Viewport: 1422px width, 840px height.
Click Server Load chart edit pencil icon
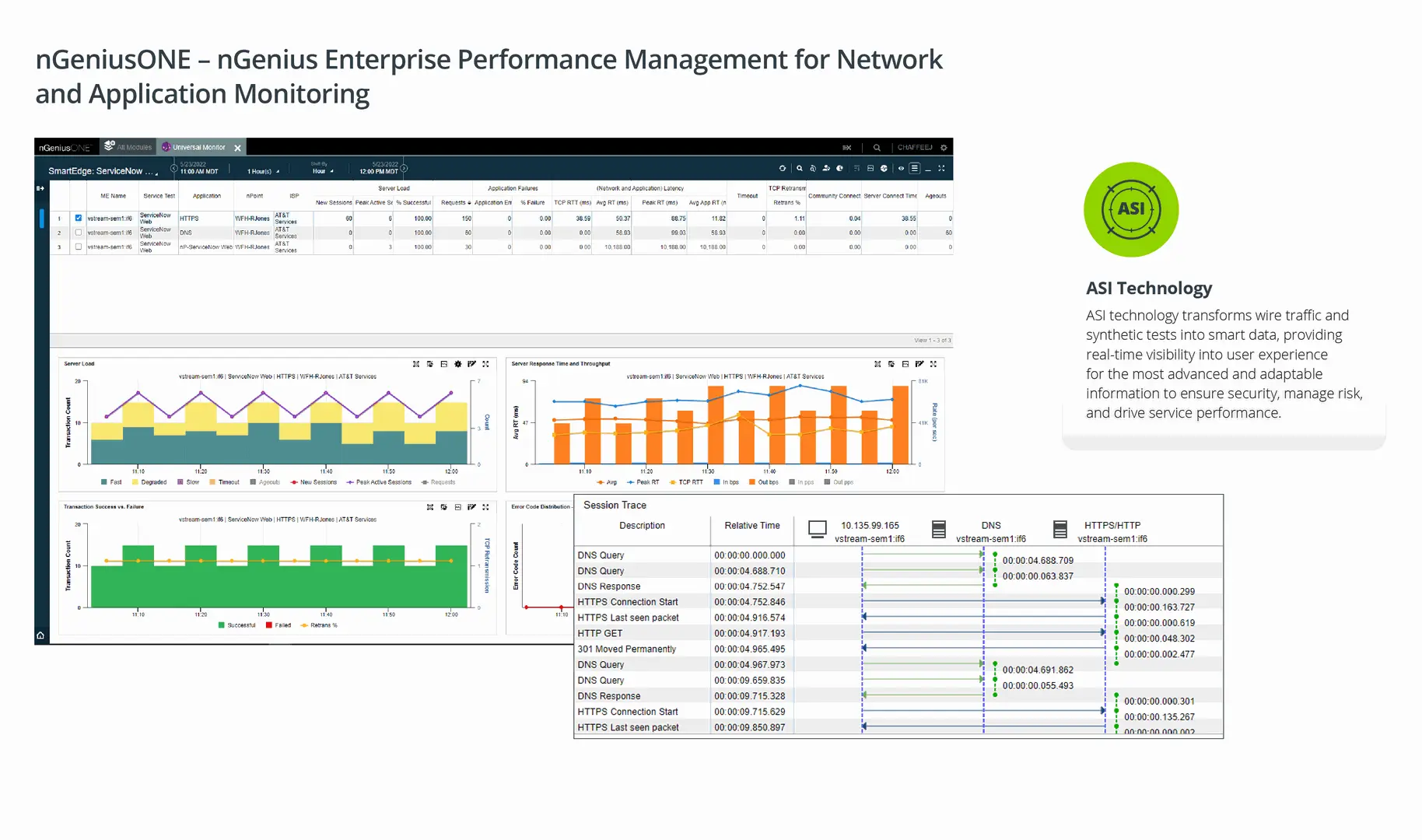pyautogui.click(x=471, y=364)
